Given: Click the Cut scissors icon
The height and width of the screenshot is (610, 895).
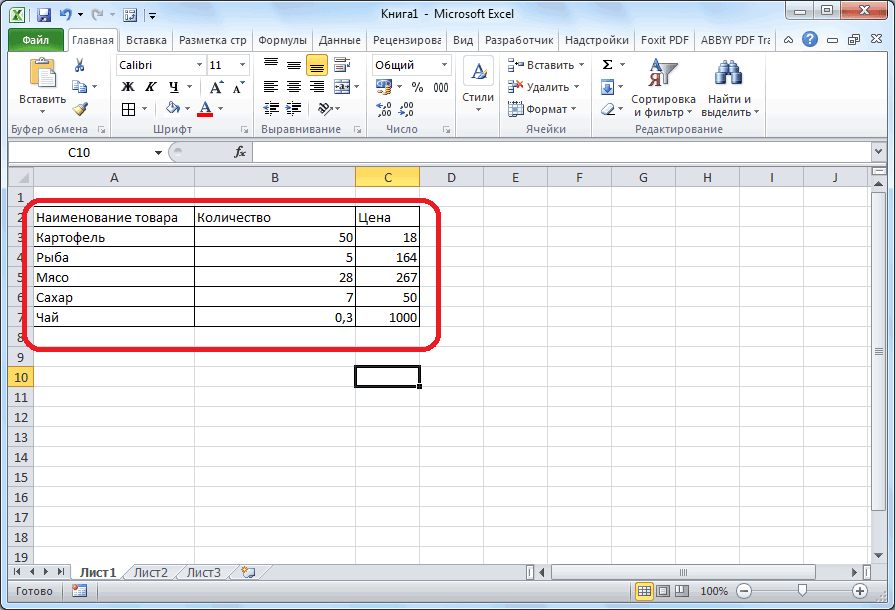Looking at the screenshot, I should click(80, 66).
